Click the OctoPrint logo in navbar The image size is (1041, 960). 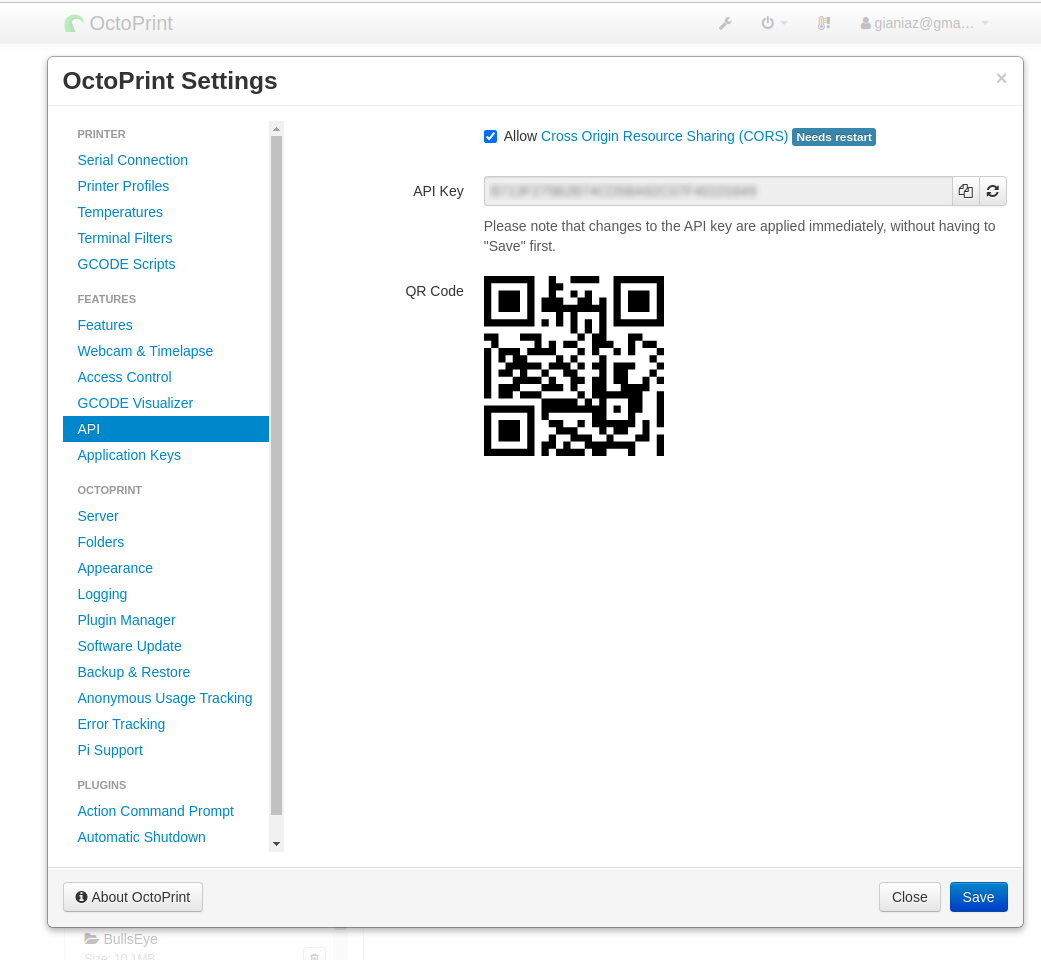click(118, 23)
